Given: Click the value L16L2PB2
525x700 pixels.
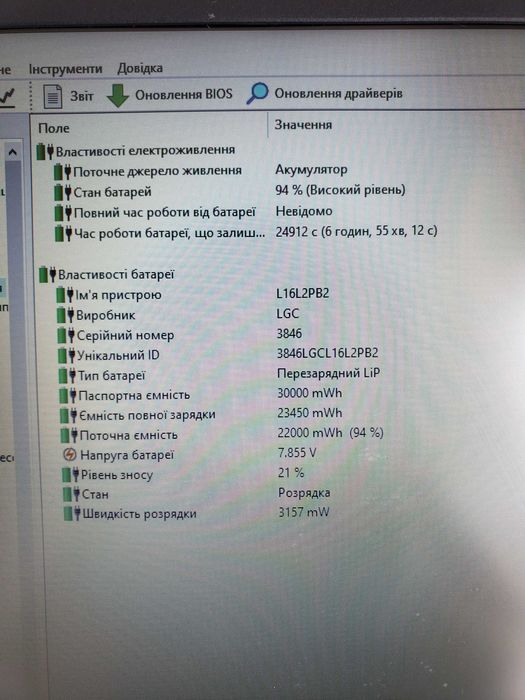Looking at the screenshot, I should point(303,293).
